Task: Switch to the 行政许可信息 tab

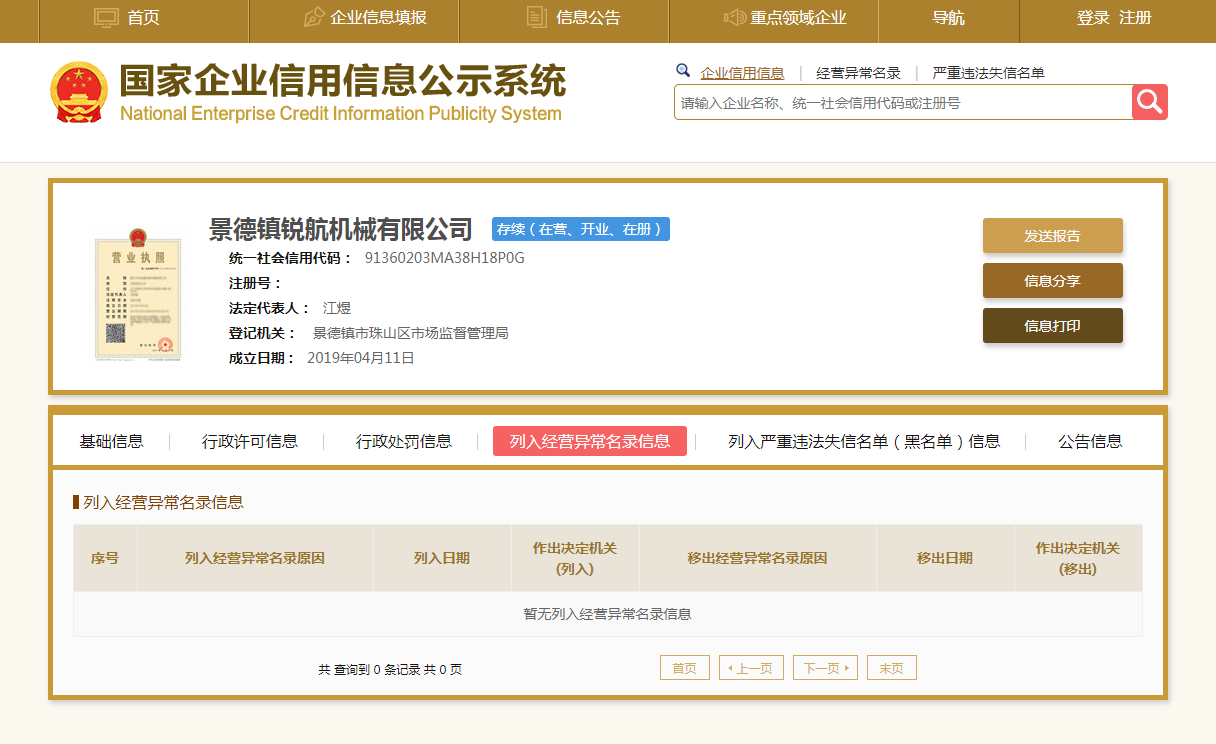Action: 250,441
